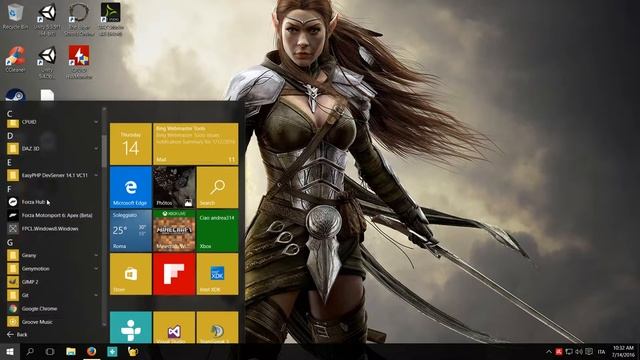The width and height of the screenshot is (640, 360).
Task: Open the Xbox tile
Action: [x=217, y=231]
